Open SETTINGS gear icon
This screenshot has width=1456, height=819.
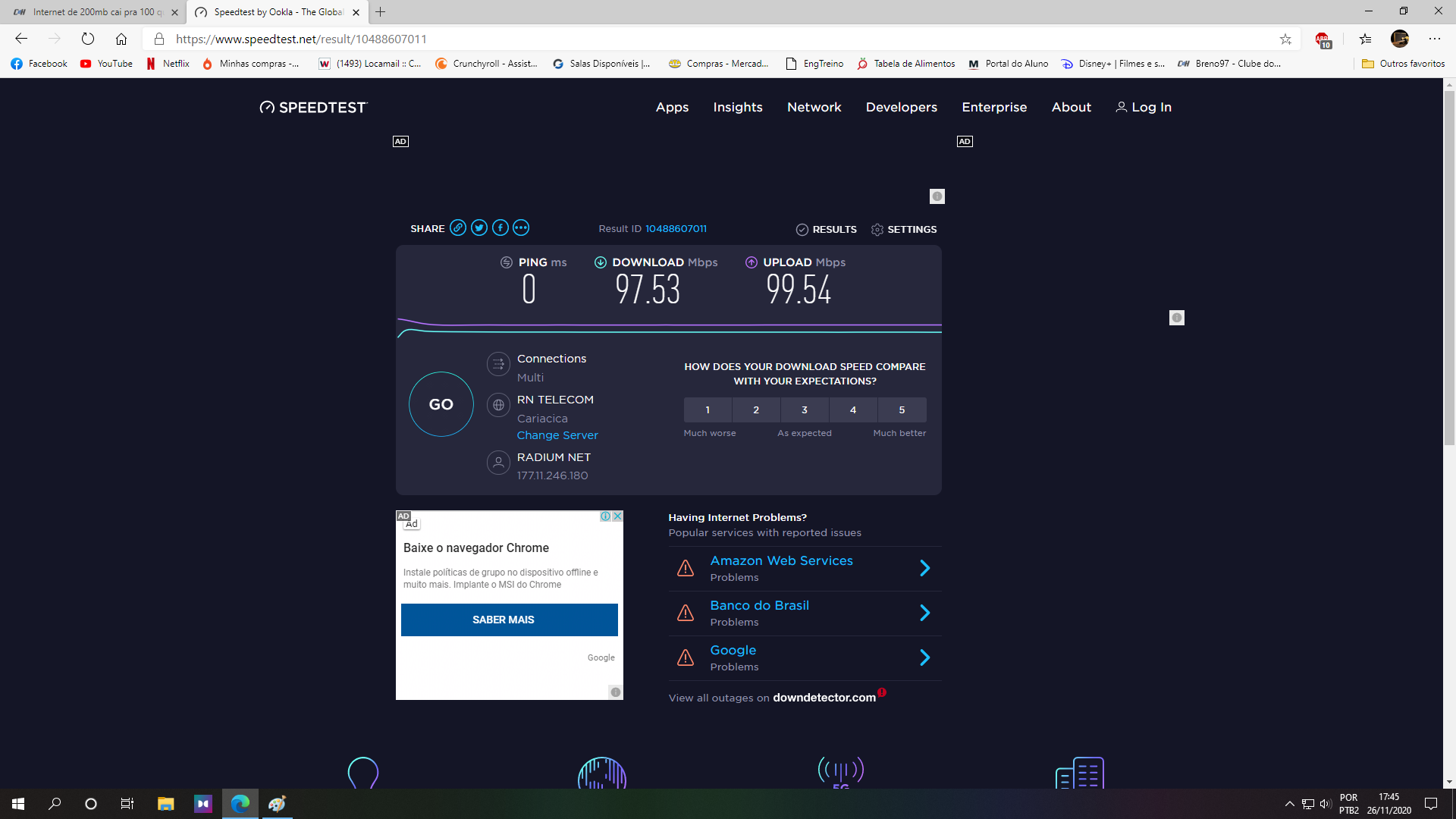tap(877, 230)
